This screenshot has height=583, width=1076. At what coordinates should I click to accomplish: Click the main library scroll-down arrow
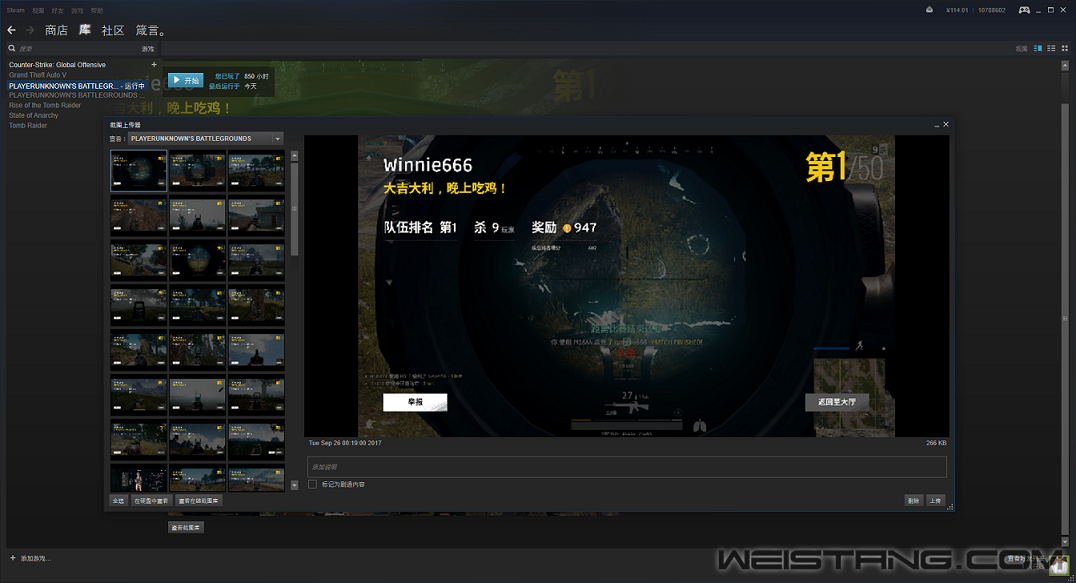point(1065,542)
